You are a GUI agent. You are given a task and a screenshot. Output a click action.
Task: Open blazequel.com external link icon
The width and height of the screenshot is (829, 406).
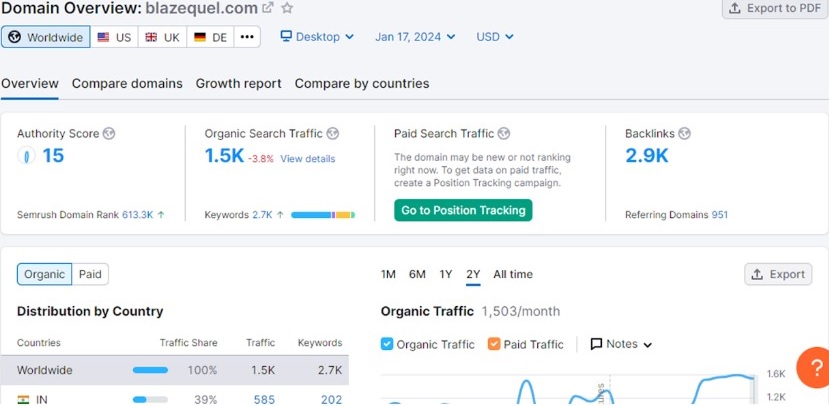[269, 8]
